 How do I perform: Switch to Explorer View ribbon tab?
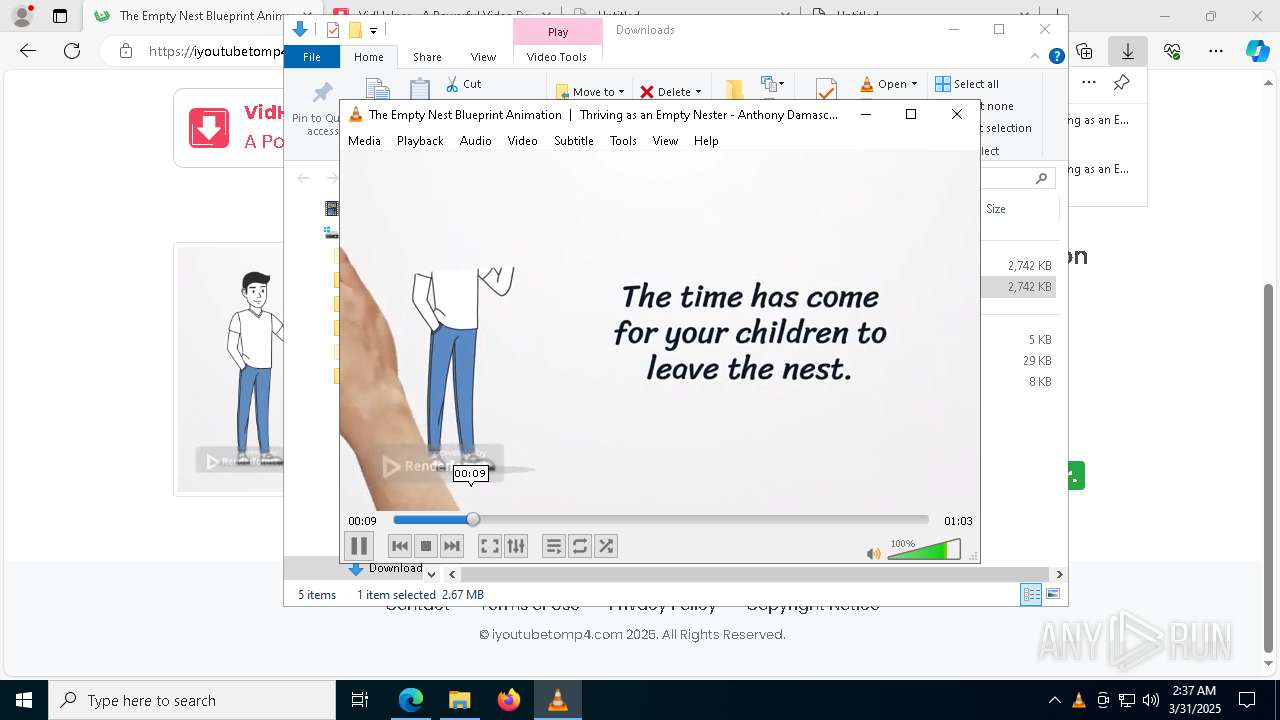point(483,57)
